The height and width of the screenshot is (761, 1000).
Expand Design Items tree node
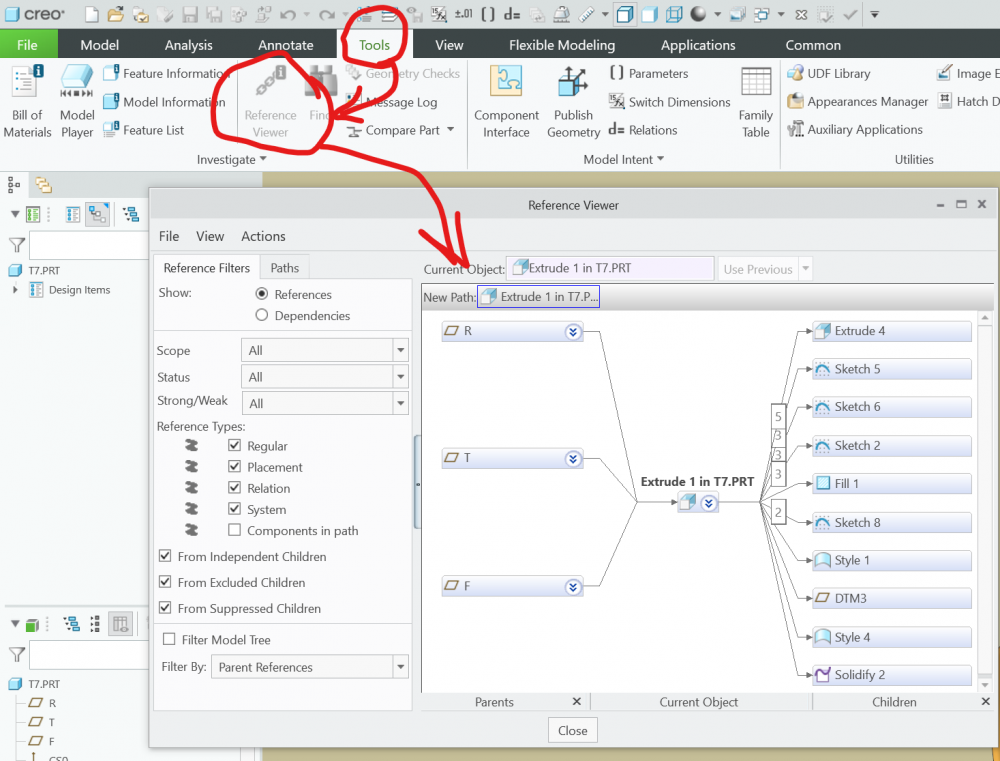[x=15, y=290]
